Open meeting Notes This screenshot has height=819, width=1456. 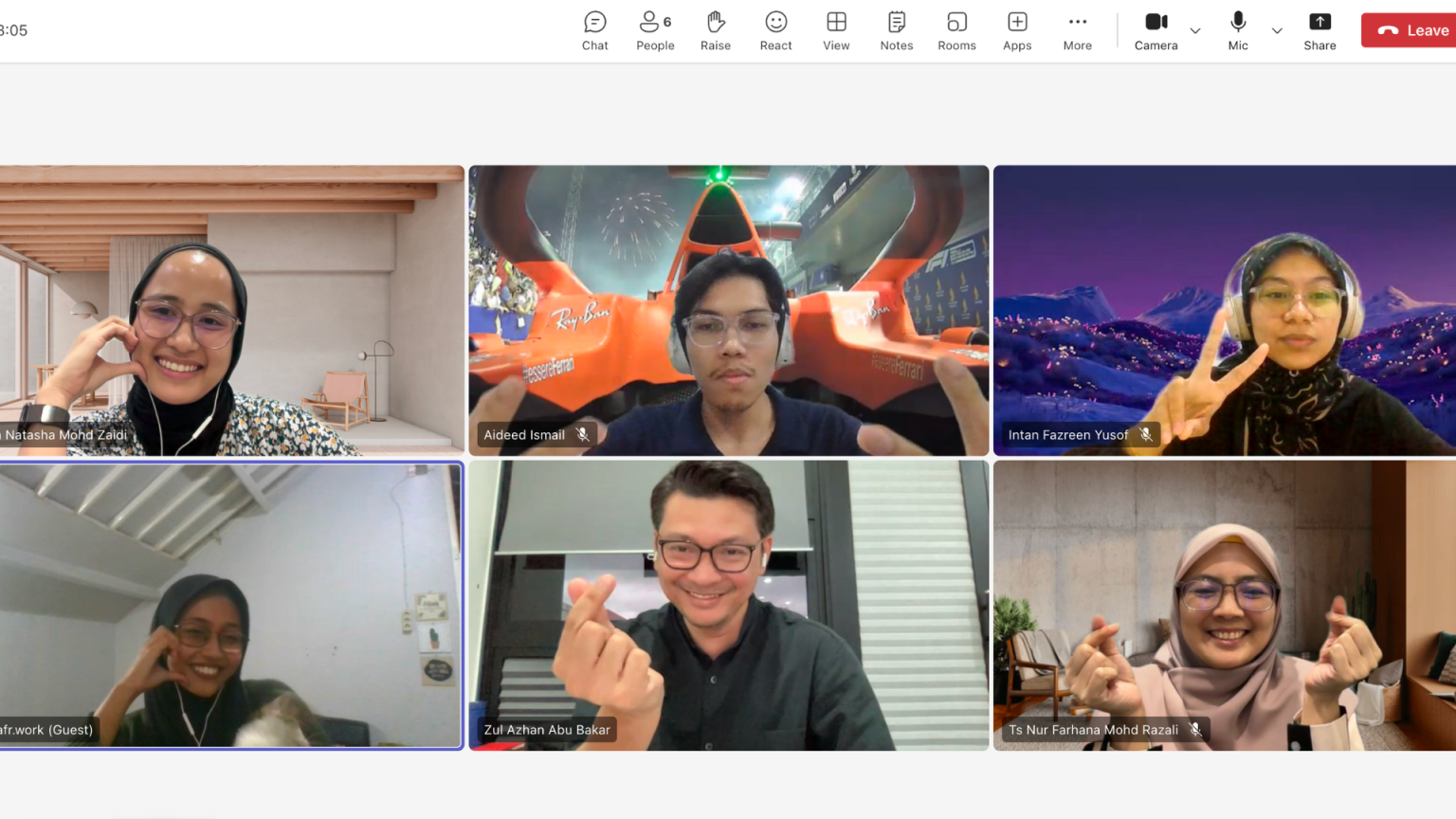(x=896, y=29)
